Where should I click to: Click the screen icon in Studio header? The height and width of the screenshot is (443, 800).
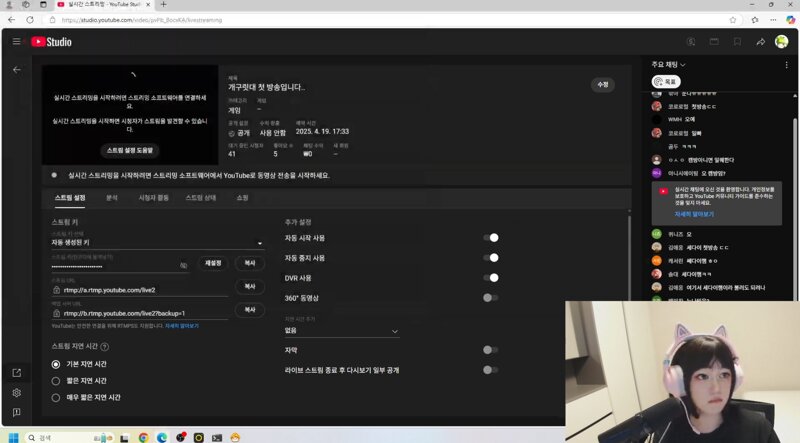coord(714,42)
